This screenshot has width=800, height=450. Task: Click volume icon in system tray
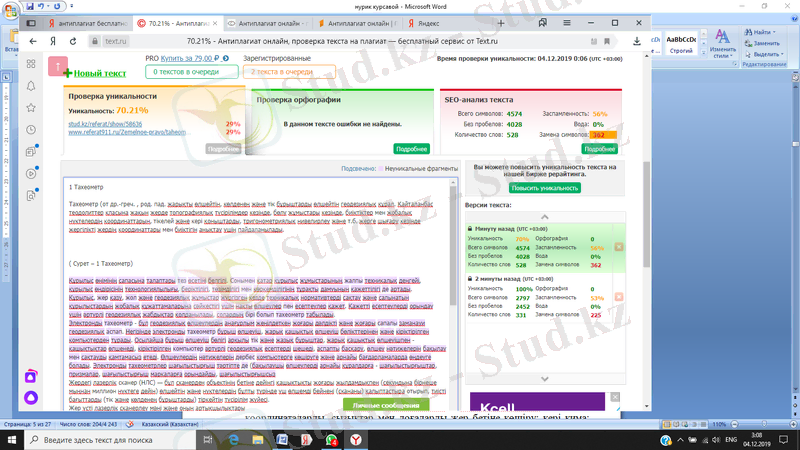[716, 440]
